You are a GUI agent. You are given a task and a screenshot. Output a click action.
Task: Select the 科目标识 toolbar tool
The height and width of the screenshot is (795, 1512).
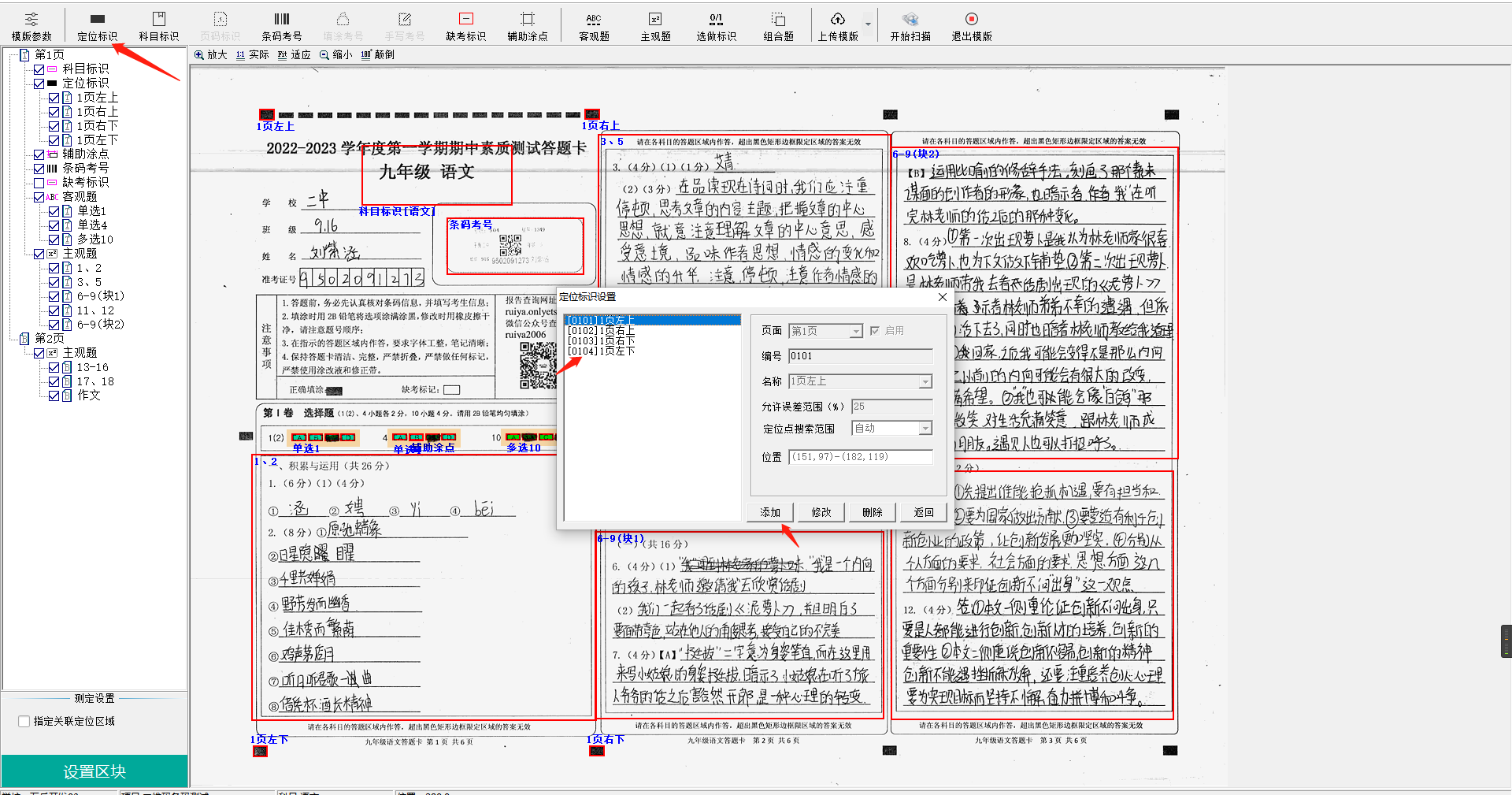click(158, 26)
